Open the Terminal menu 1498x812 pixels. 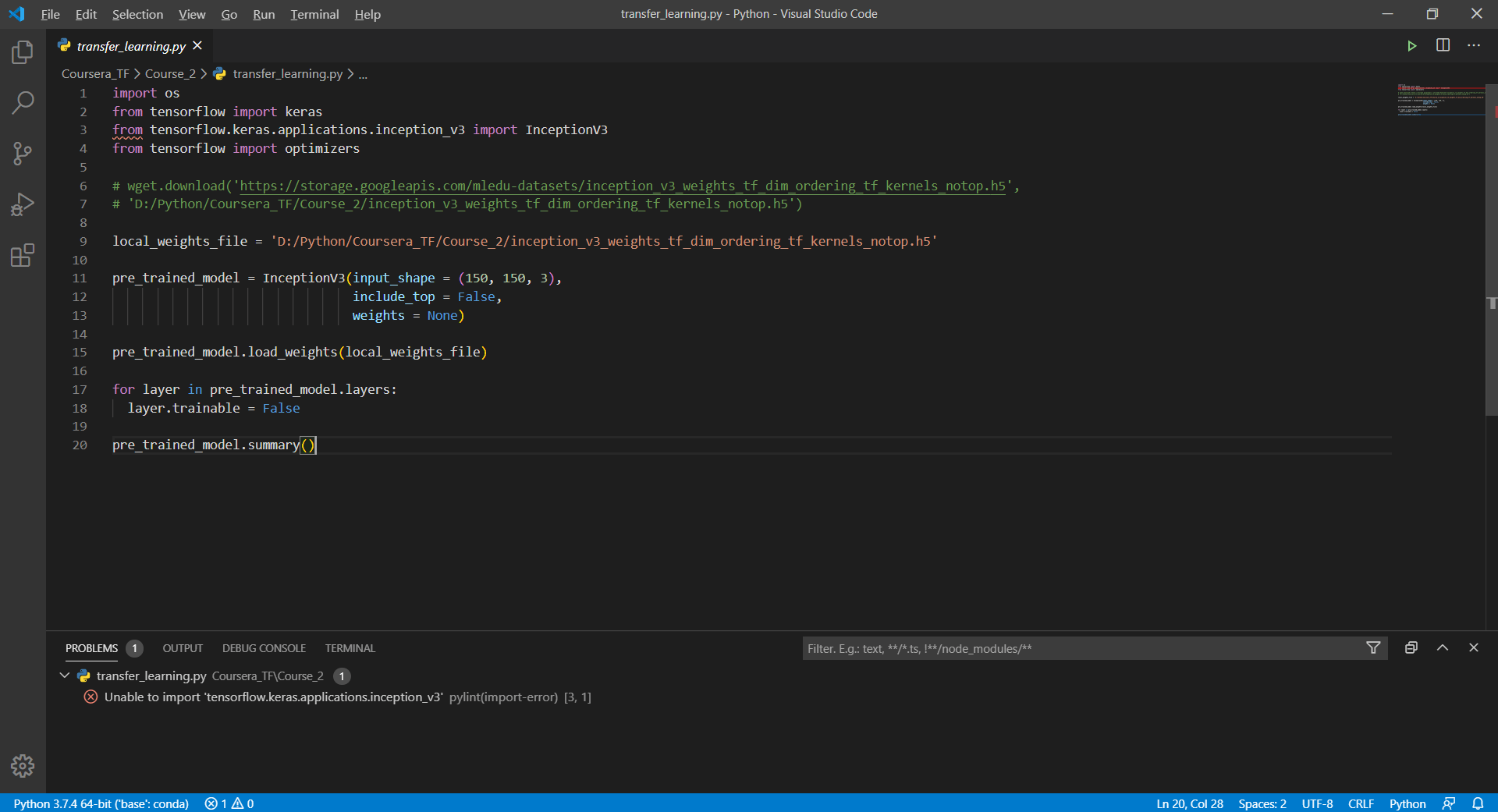pos(314,14)
